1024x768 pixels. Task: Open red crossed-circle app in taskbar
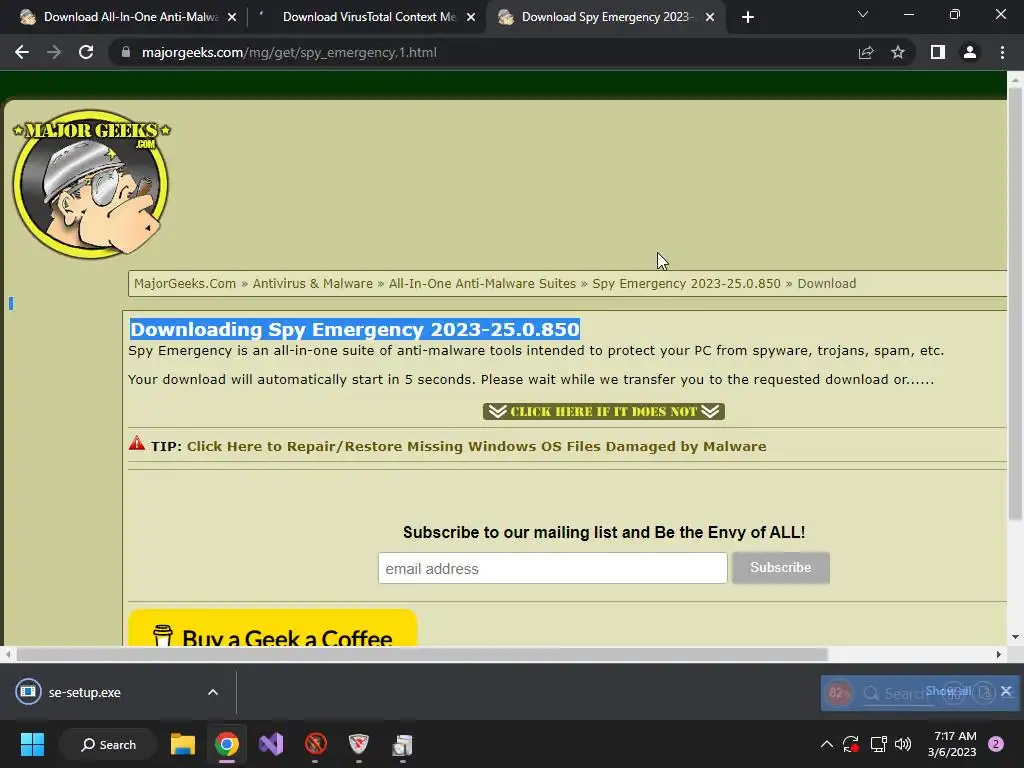click(315, 744)
